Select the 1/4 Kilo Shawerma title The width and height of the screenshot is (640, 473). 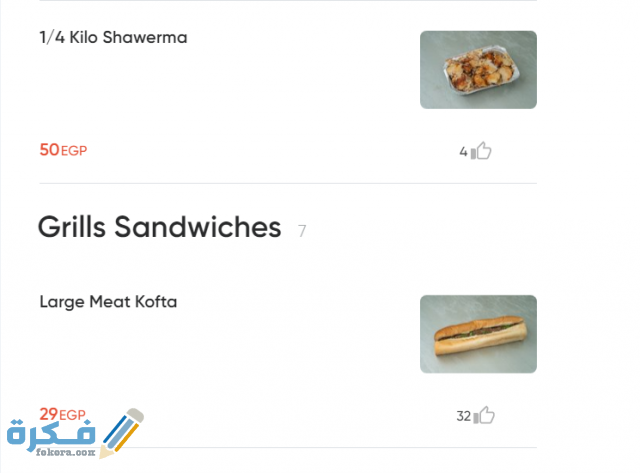click(113, 38)
